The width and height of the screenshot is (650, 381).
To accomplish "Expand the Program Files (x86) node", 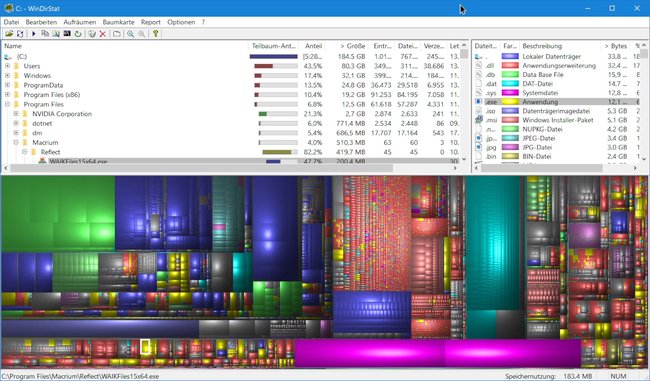I will point(7,95).
